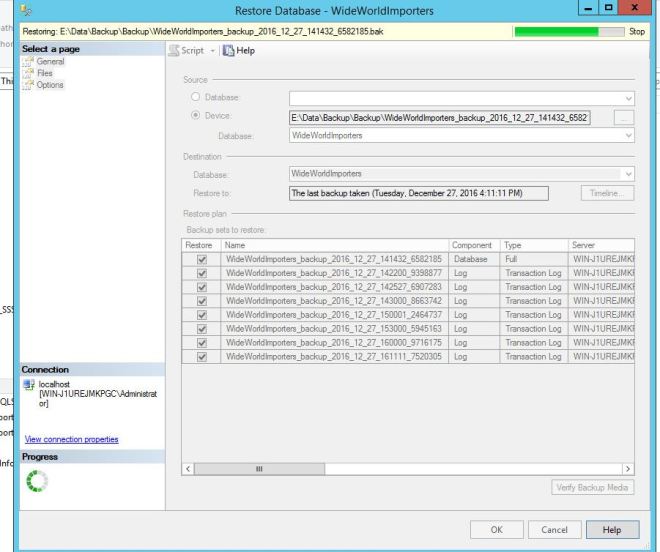Click the horizontal scrollbar thumb
The image size is (660, 552).
pos(259,469)
